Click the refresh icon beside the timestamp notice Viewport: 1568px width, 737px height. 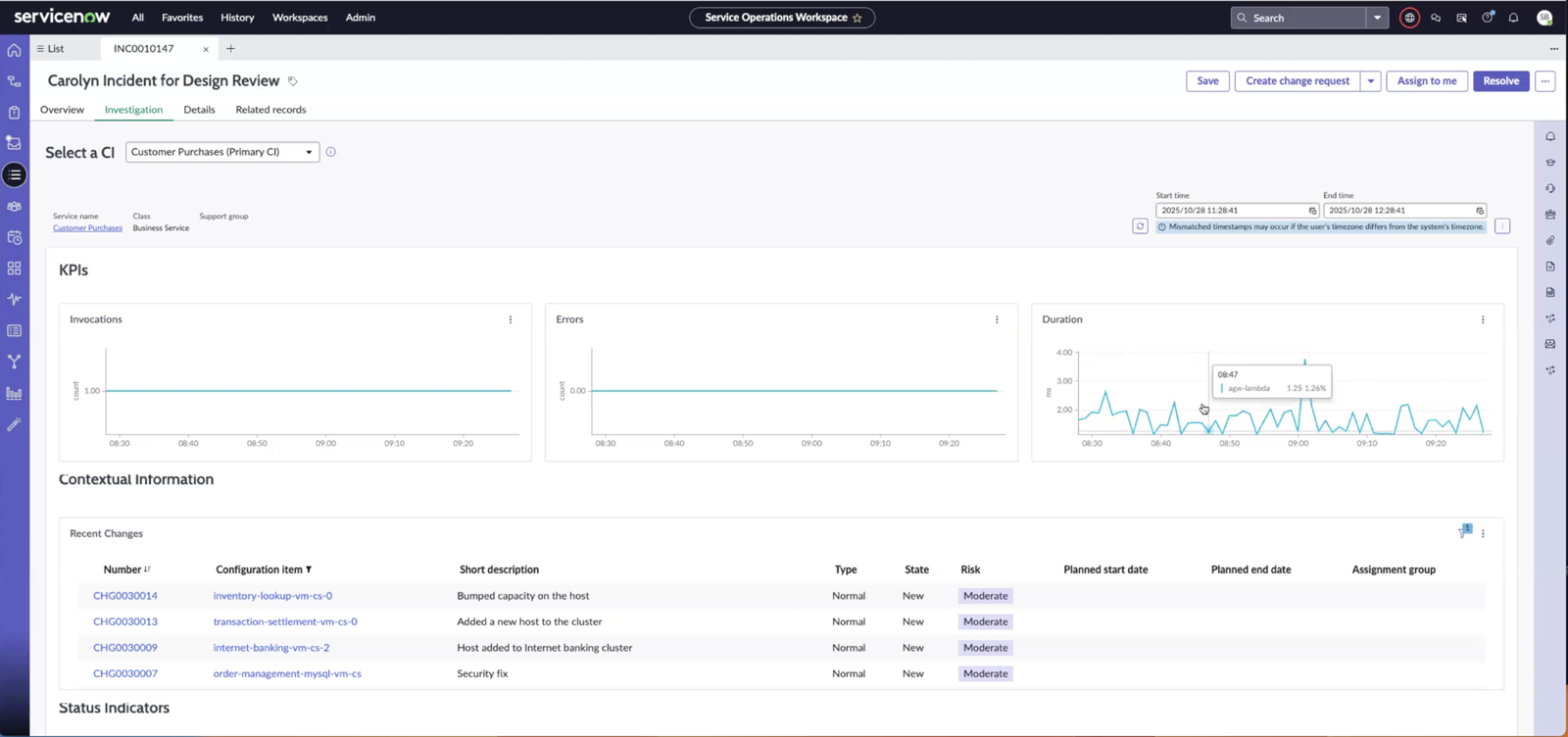[1140, 226]
